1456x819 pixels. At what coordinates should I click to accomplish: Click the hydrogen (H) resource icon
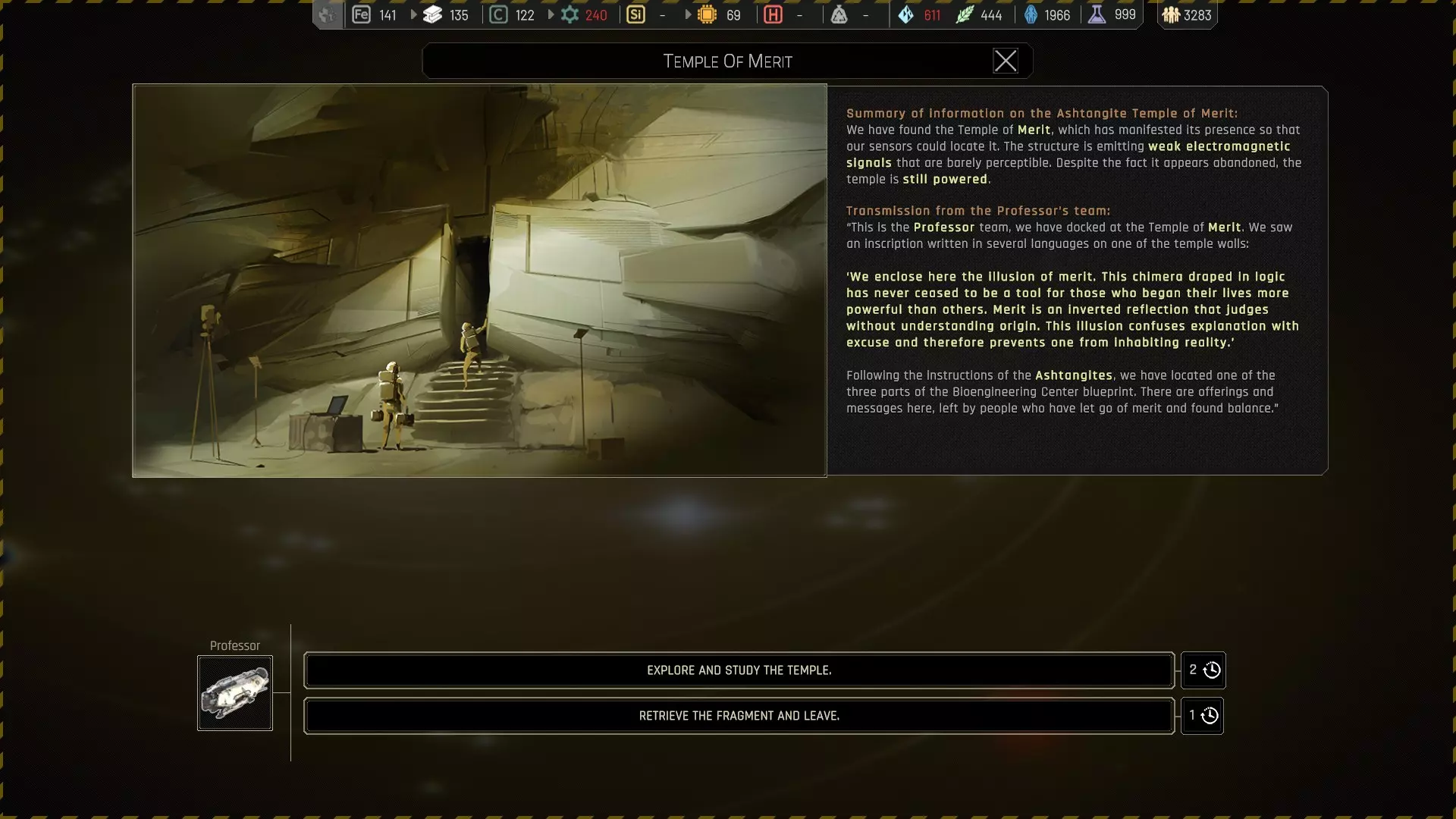coord(773,14)
